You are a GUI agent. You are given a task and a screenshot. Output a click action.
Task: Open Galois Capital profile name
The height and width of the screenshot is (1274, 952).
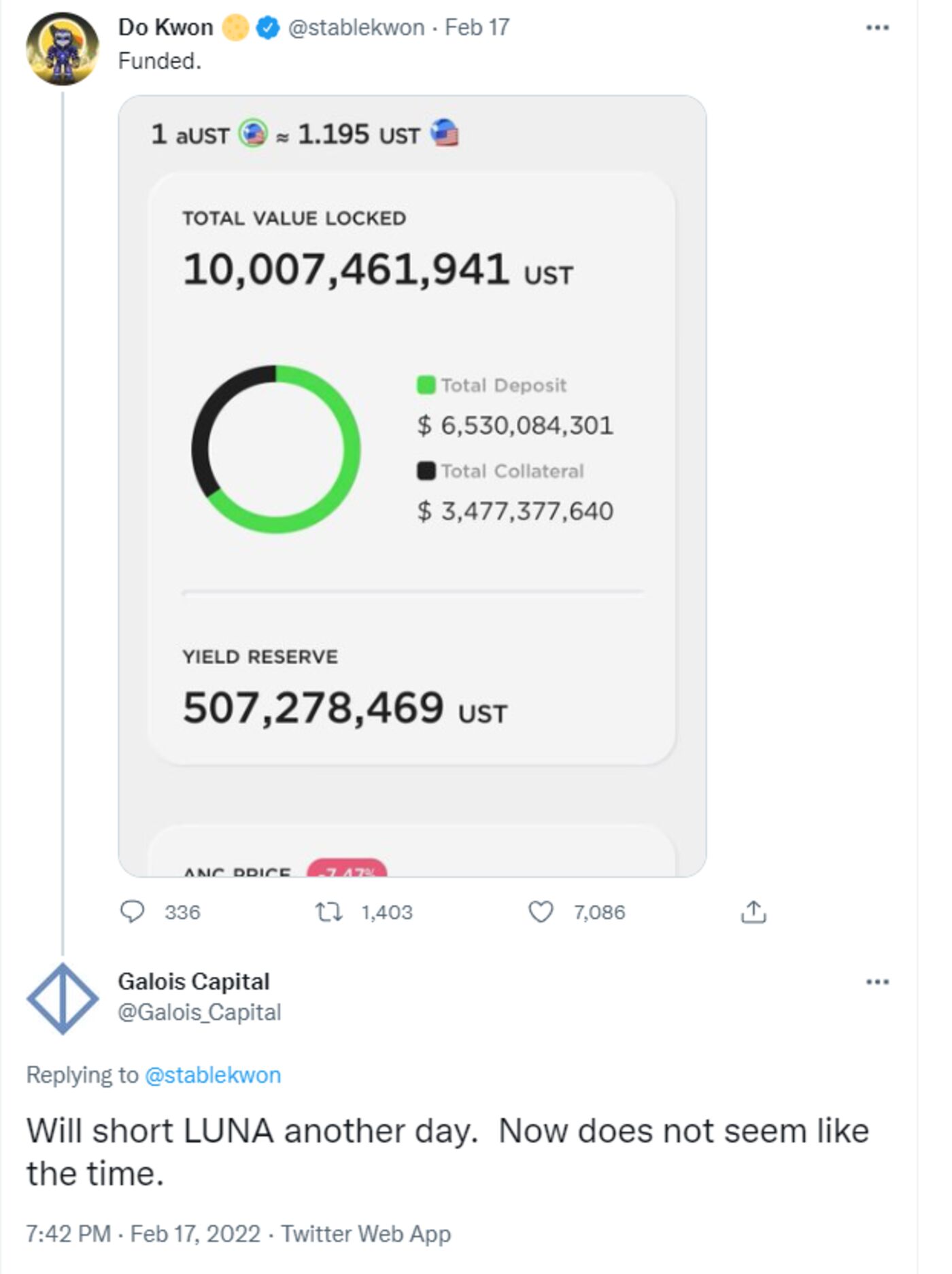[194, 982]
